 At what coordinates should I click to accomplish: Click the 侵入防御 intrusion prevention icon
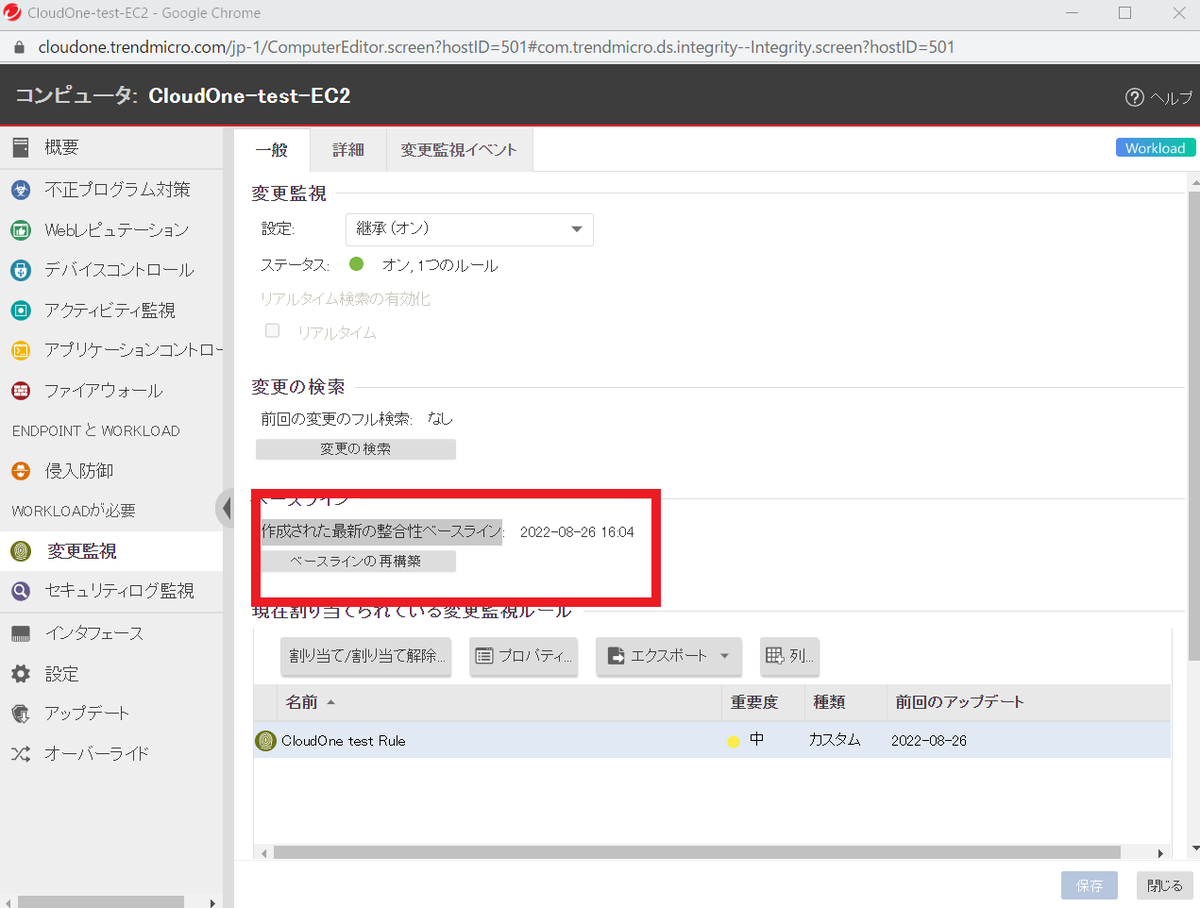pos(20,471)
